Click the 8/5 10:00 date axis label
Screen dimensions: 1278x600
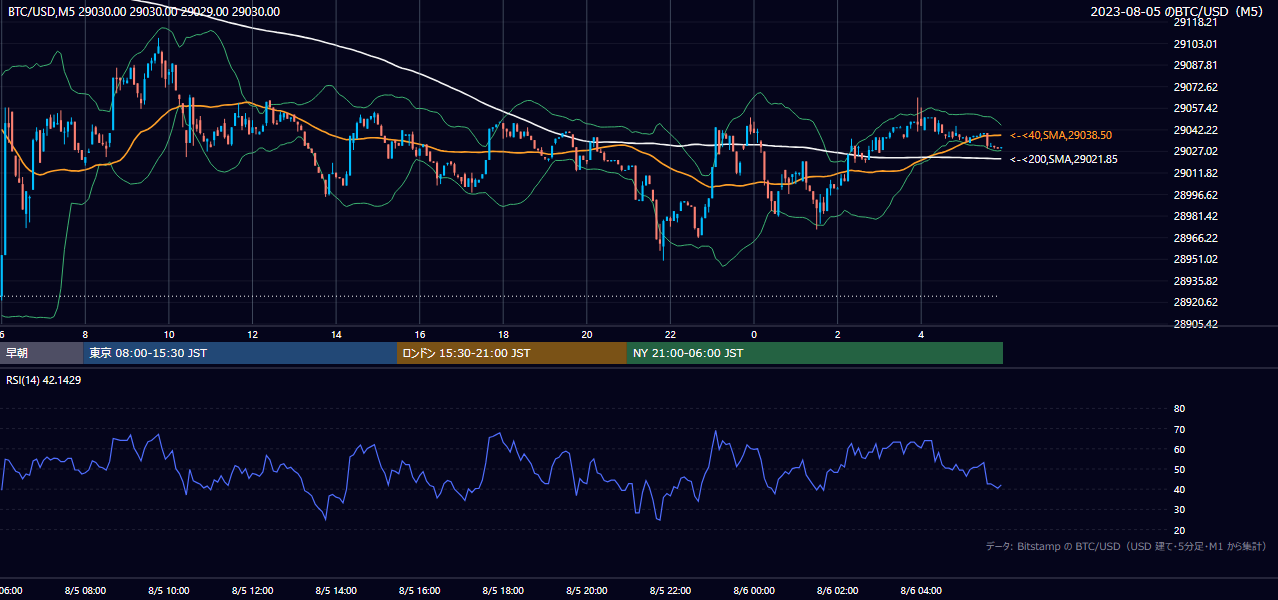point(169,591)
